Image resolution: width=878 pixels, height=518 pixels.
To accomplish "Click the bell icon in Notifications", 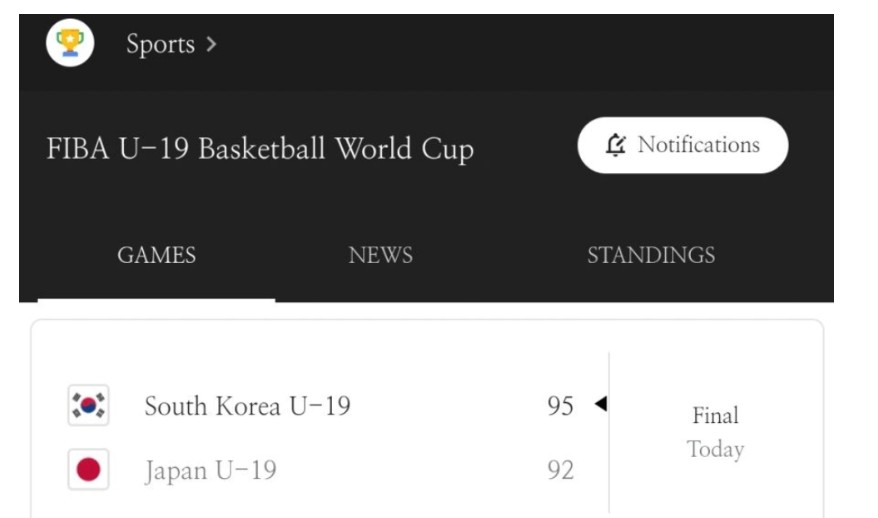I will click(616, 145).
